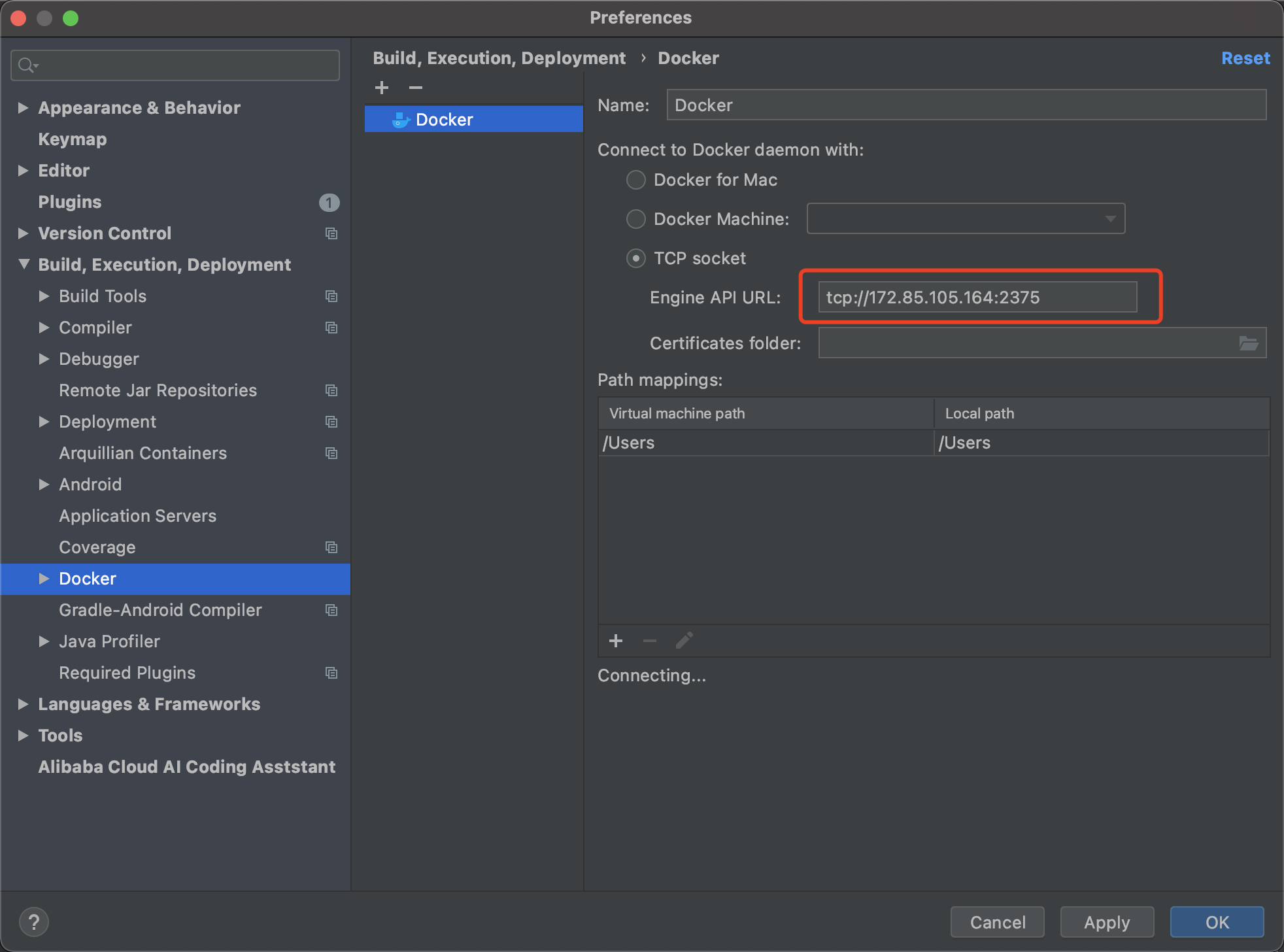
Task: Click the project-level icon next to Version Control
Action: (x=331, y=233)
